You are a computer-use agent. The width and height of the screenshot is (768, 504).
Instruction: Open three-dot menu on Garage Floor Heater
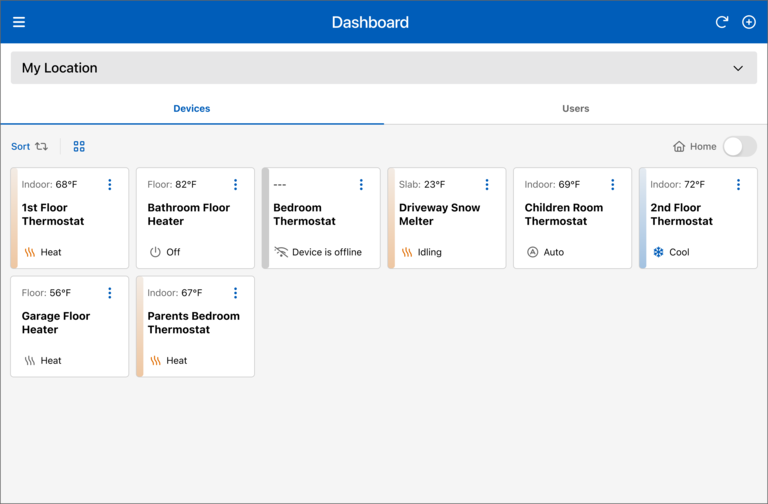click(x=110, y=293)
